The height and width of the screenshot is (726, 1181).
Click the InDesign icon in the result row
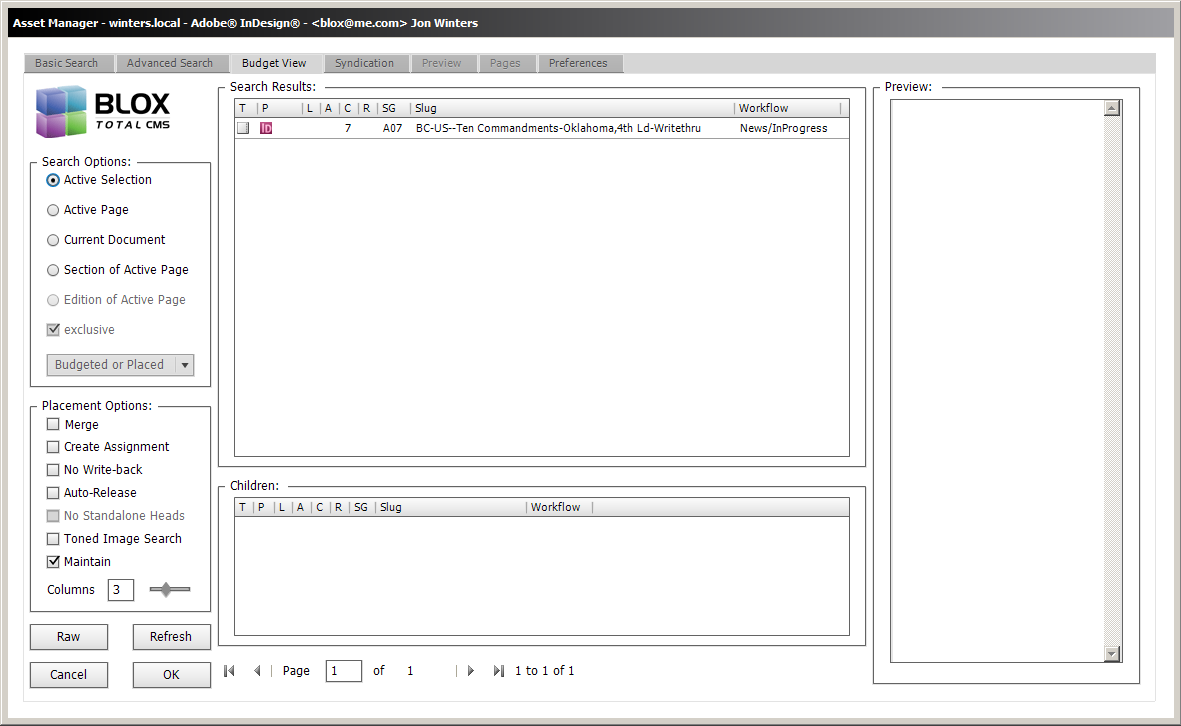(266, 128)
